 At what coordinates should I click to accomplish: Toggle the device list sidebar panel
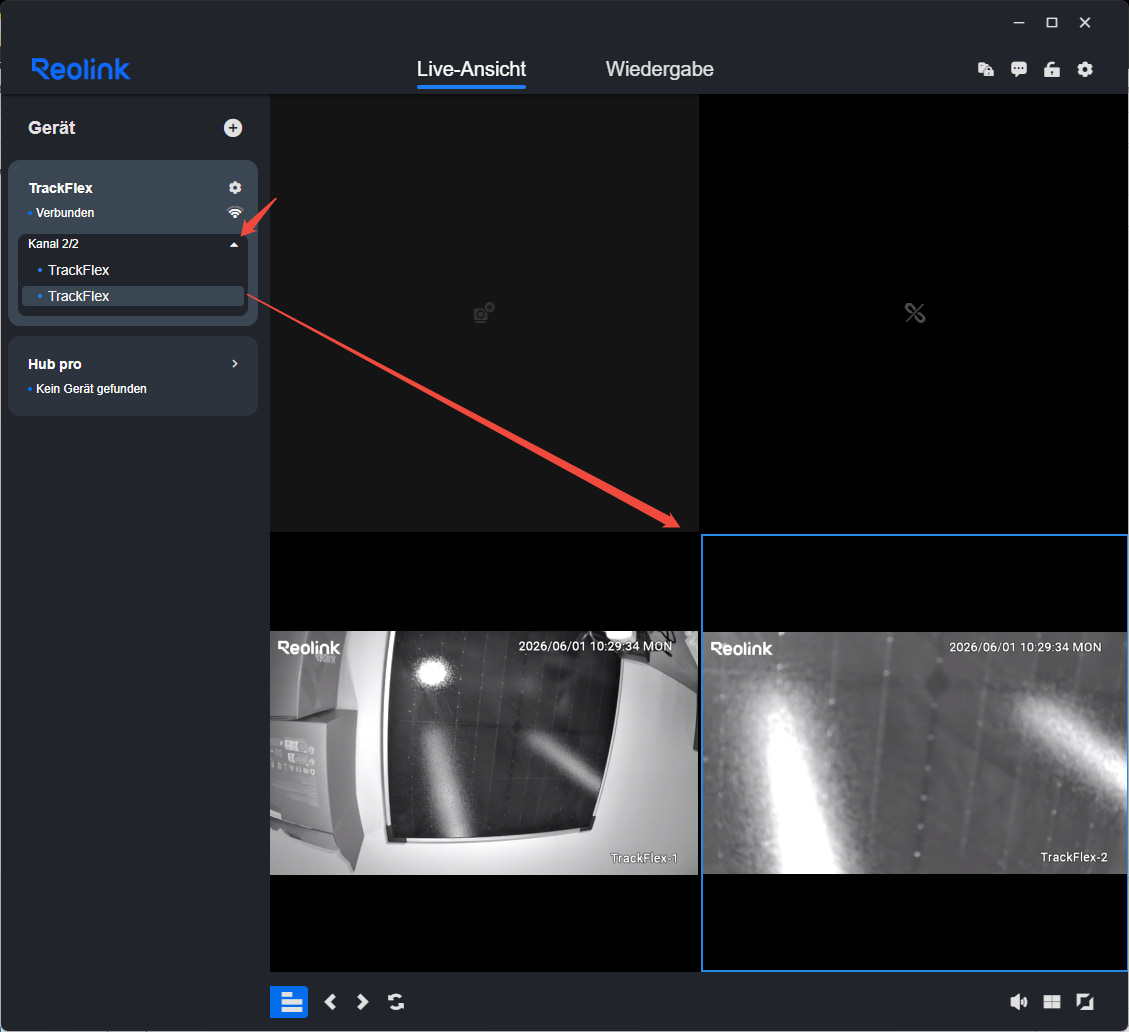click(289, 1002)
